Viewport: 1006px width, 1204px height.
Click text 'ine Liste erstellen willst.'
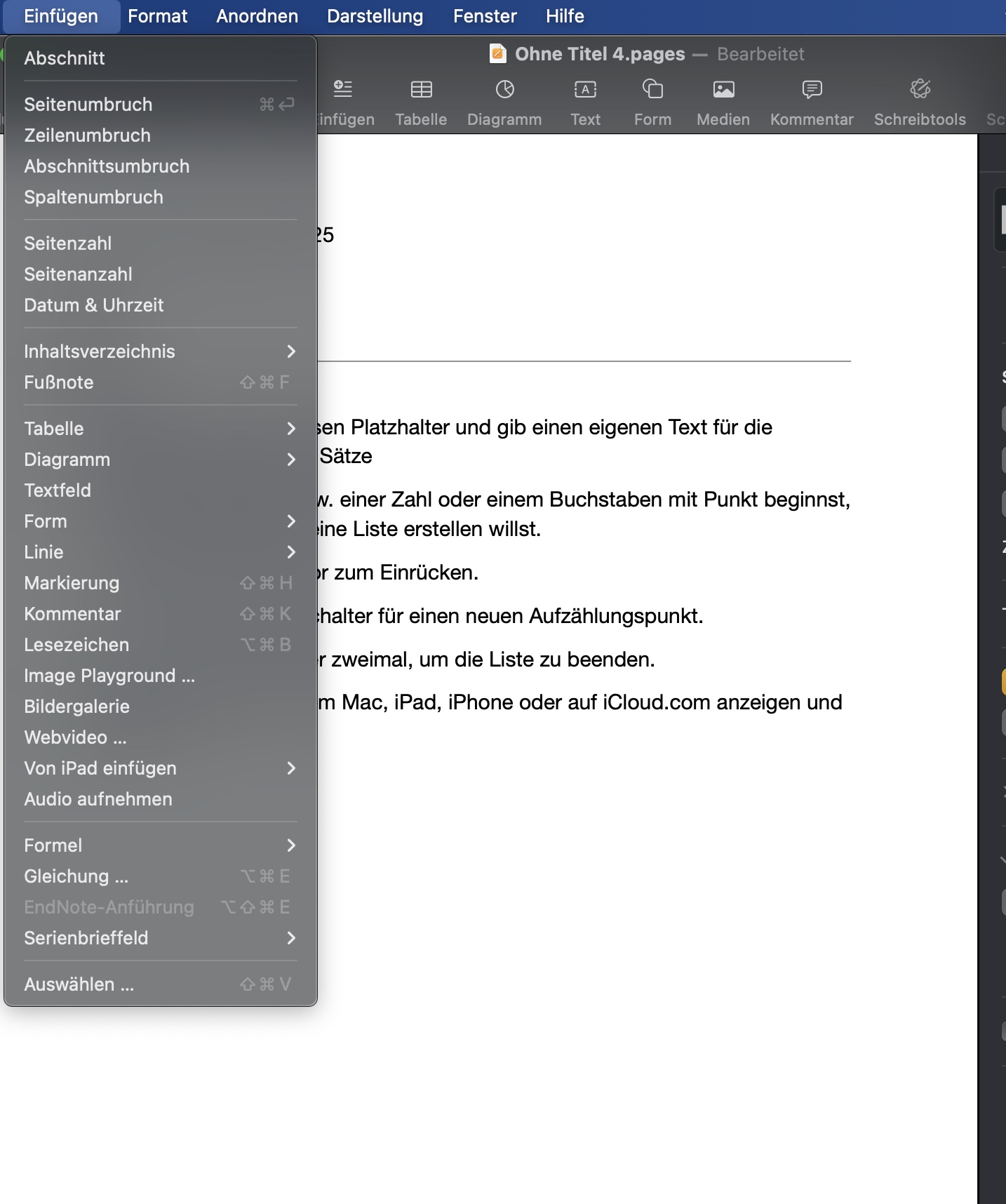click(429, 529)
